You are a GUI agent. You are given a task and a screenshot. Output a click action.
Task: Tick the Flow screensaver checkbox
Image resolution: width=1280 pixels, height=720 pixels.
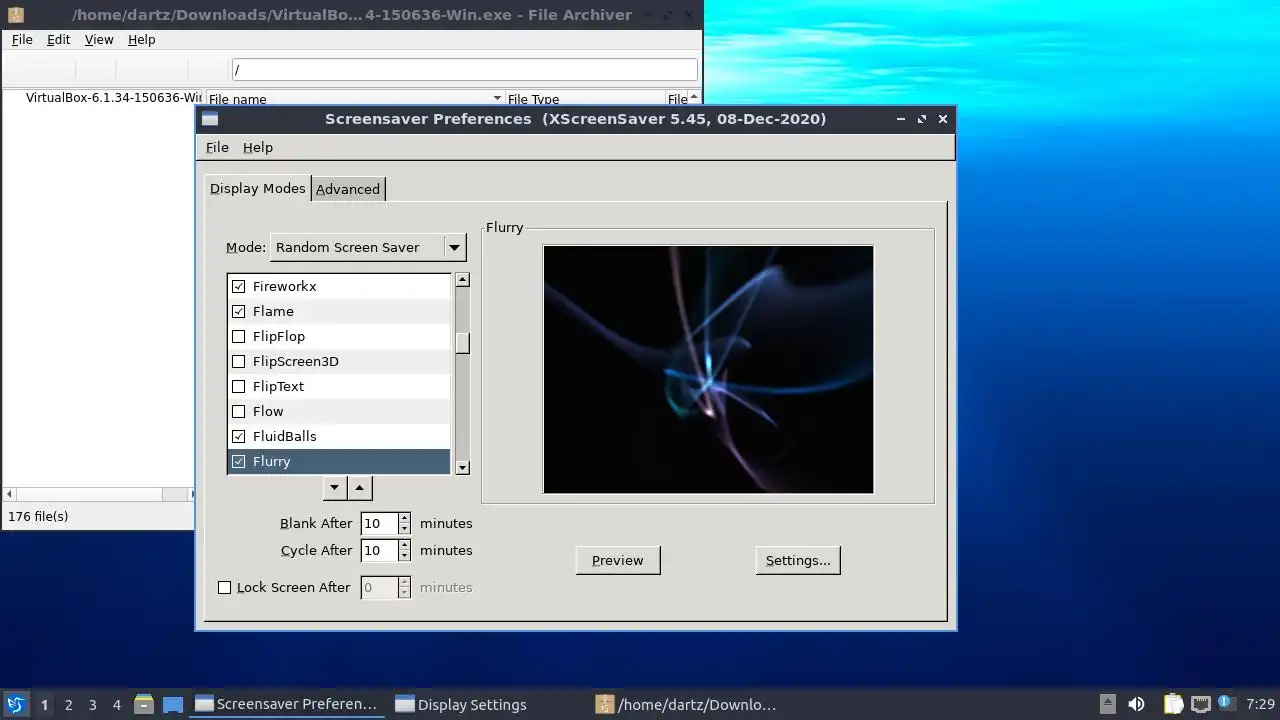[x=238, y=411]
